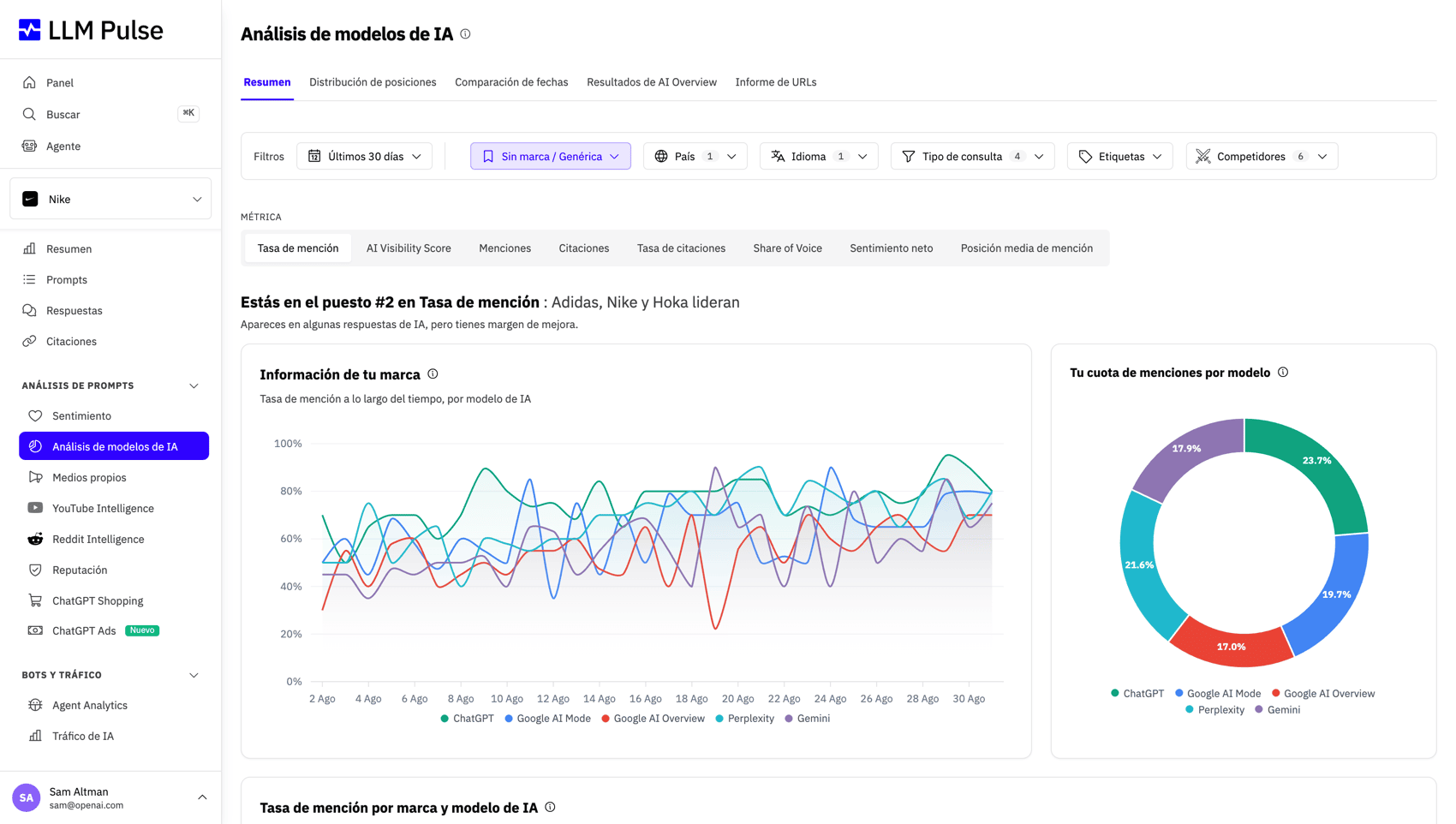The width and height of the screenshot is (1456, 824).
Task: Click the Reddit Intelligence icon
Action: [35, 539]
